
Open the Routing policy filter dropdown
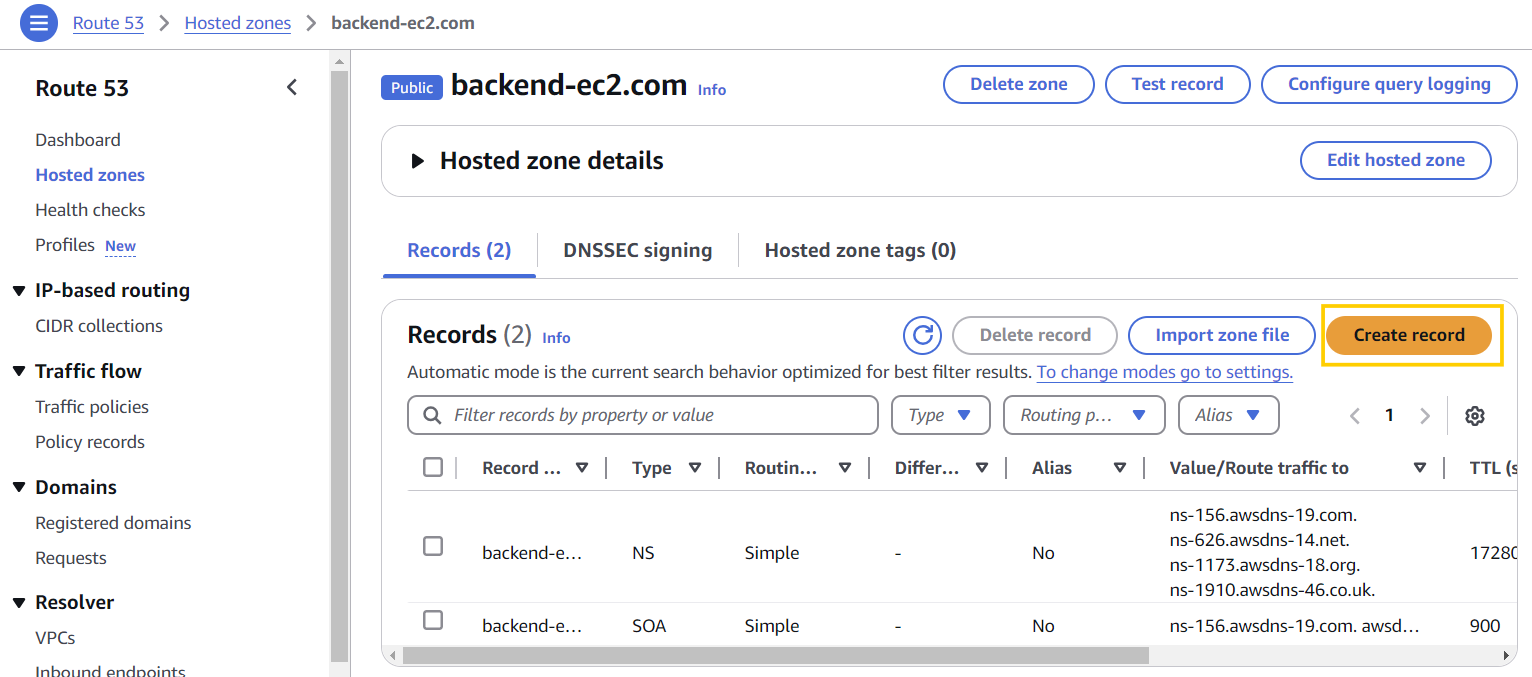[1084, 415]
